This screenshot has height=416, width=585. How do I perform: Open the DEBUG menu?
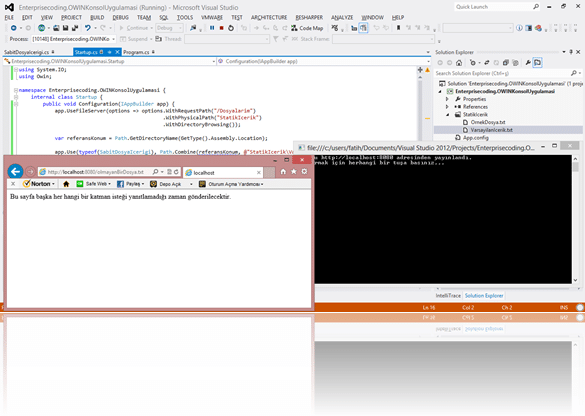pos(121,18)
